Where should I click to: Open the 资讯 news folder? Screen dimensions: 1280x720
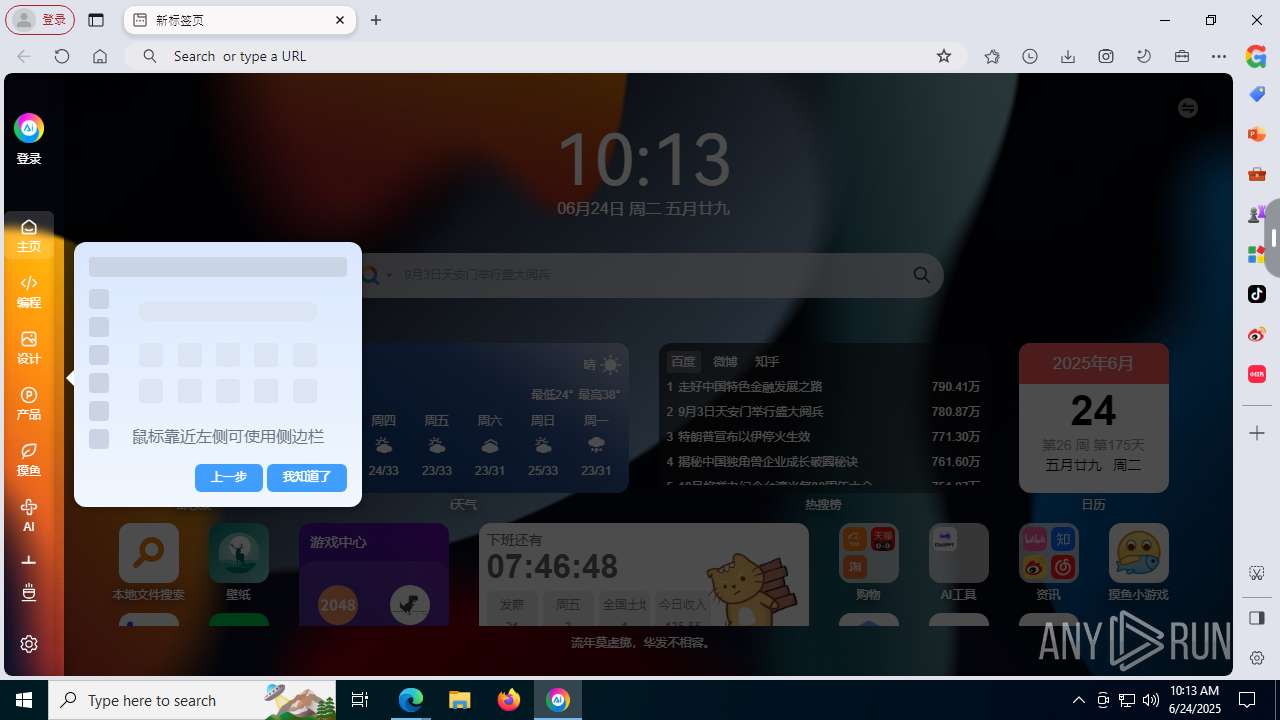[1049, 553]
